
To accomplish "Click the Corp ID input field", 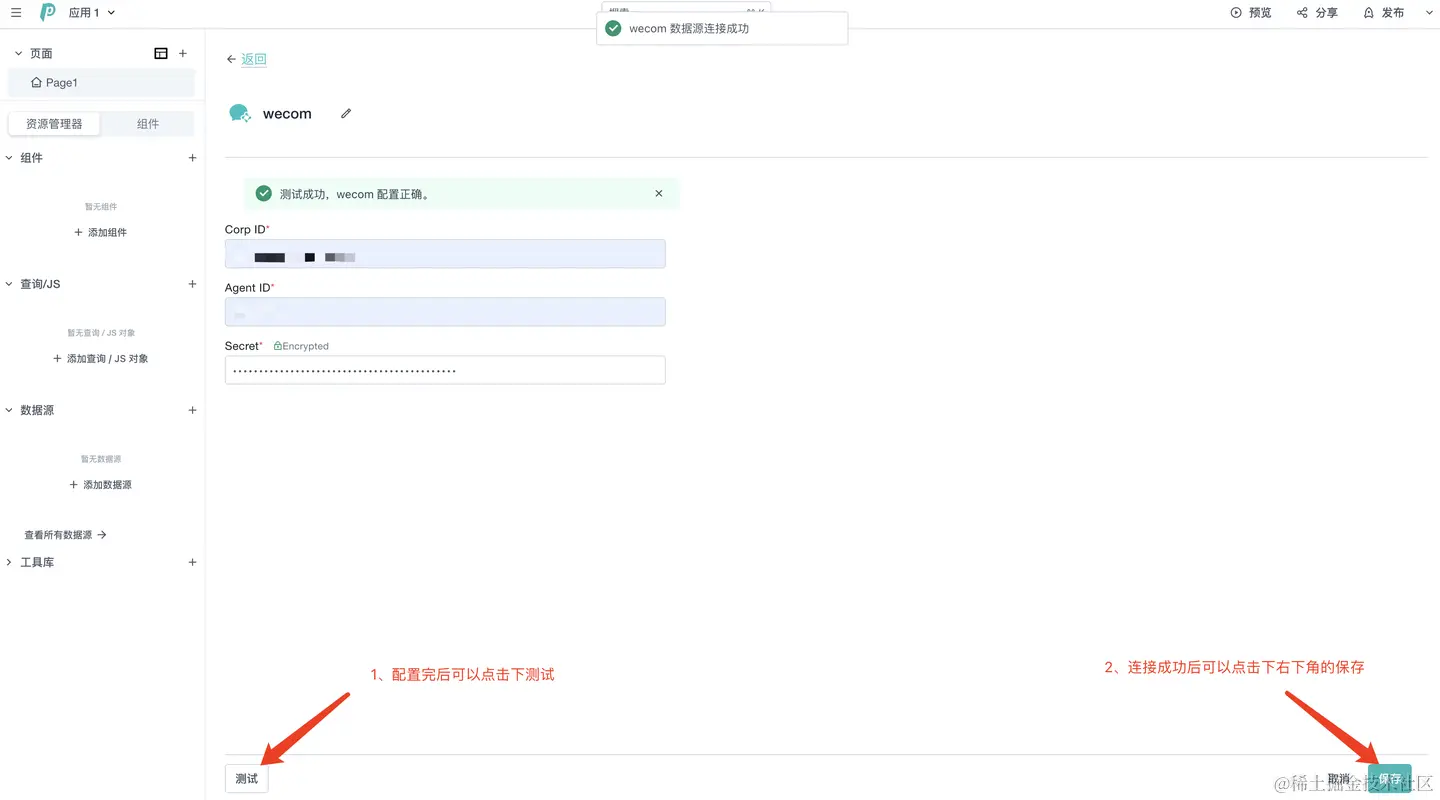I will 445,254.
